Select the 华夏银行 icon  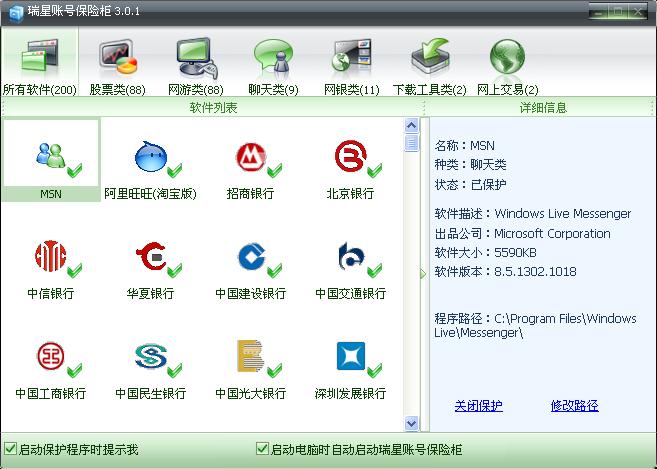pyautogui.click(x=150, y=259)
